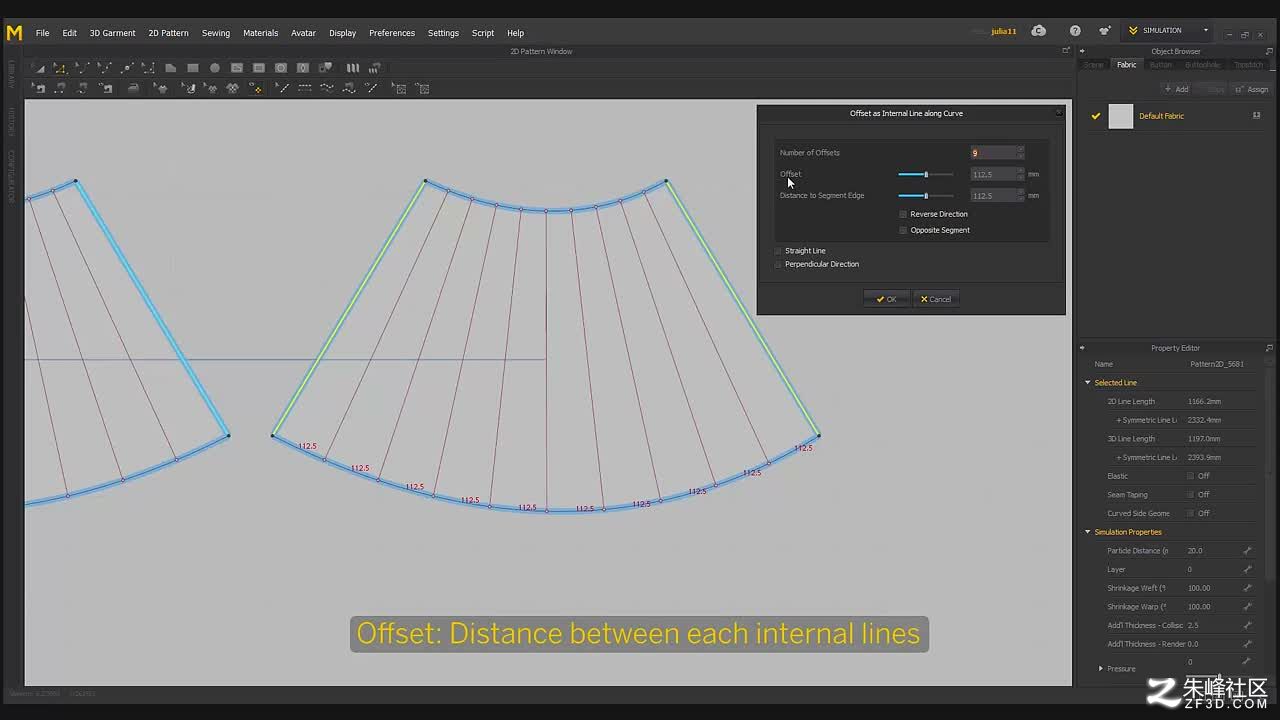1280x720 pixels.
Task: Enable Reverse Direction checkbox
Action: pyautogui.click(x=903, y=214)
